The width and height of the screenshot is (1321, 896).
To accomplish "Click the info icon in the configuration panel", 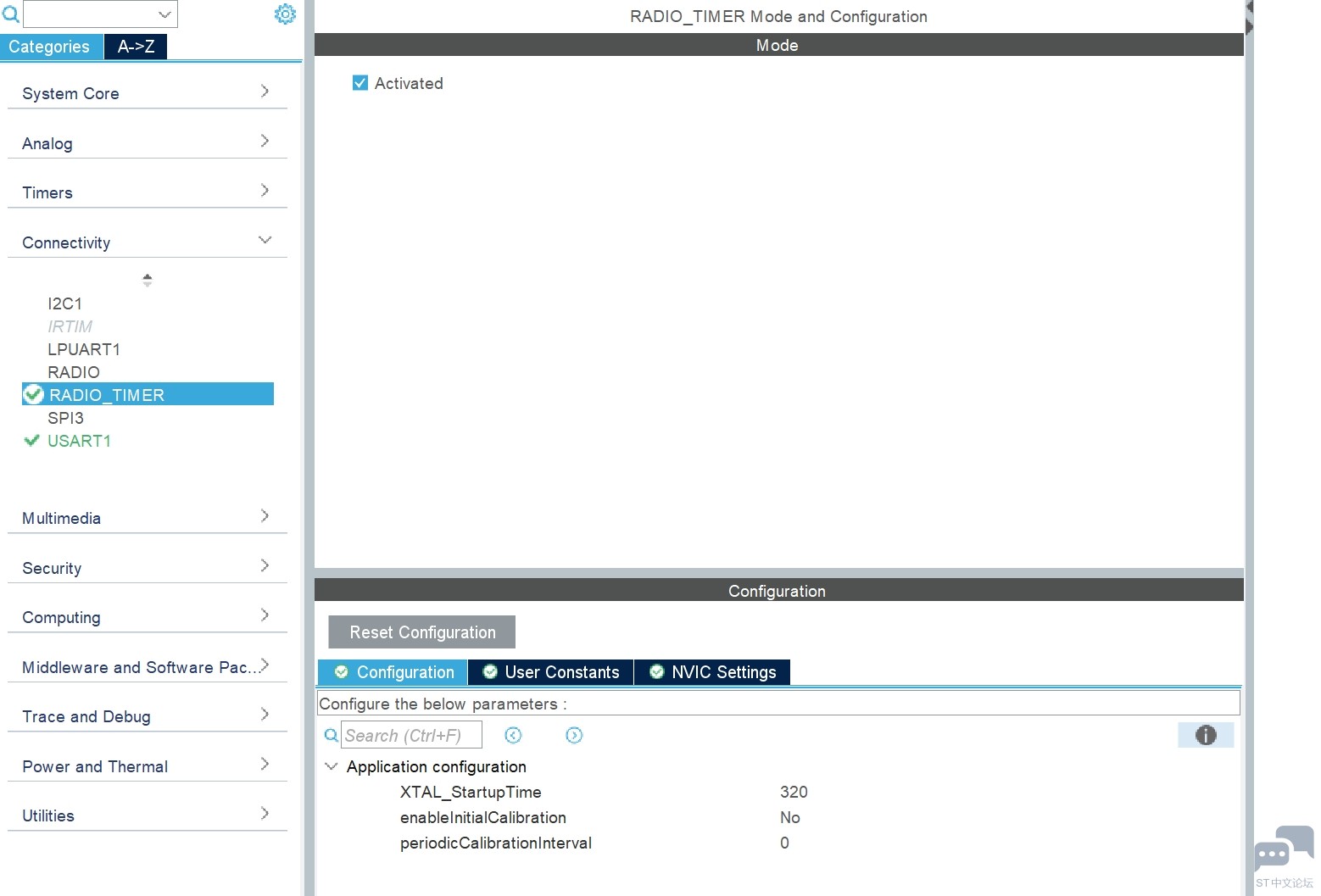I will (x=1206, y=735).
